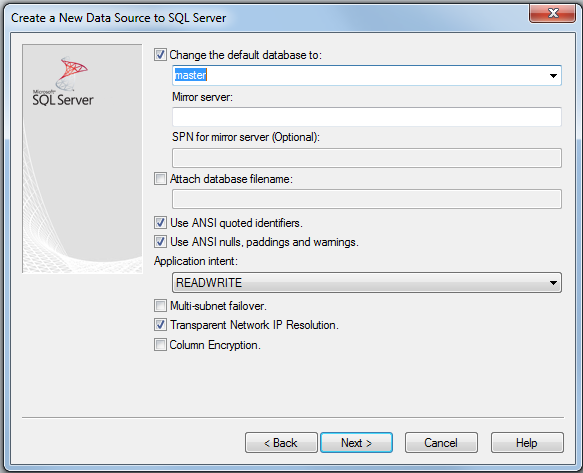Enable Attach database filename checkbox
583x473 pixels.
click(x=160, y=179)
